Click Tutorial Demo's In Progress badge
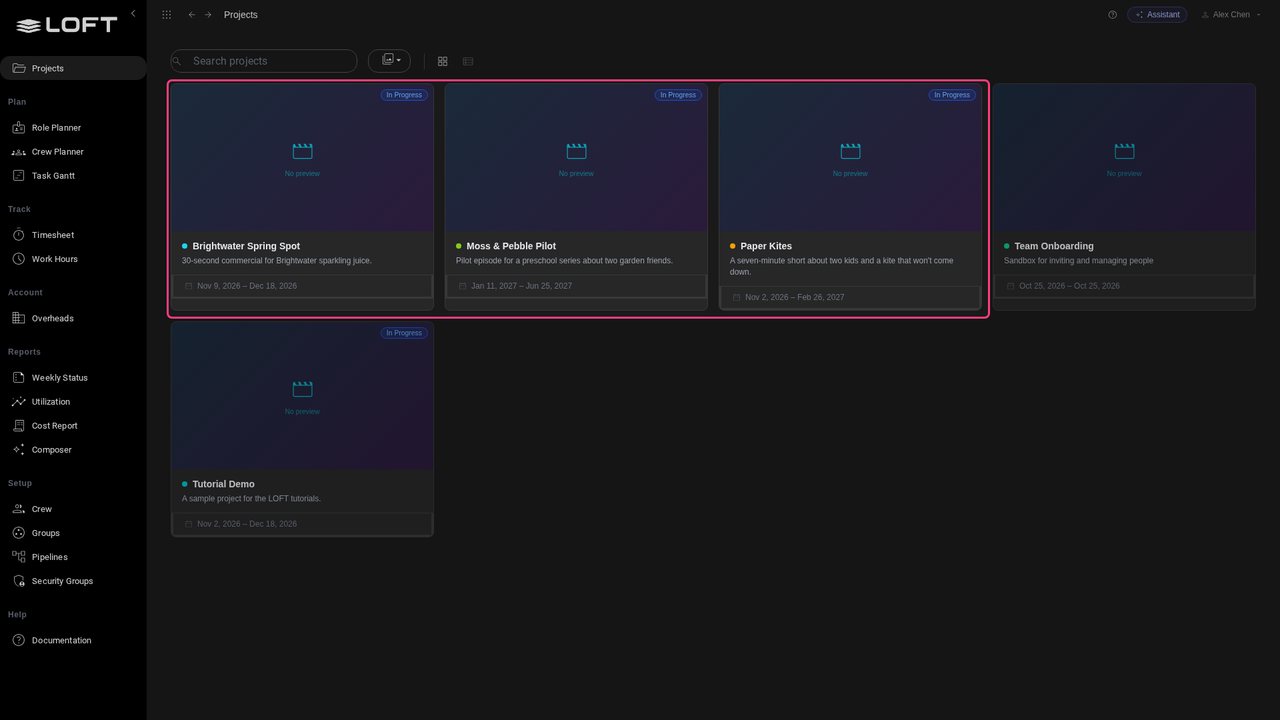Viewport: 1280px width, 720px height. (404, 333)
